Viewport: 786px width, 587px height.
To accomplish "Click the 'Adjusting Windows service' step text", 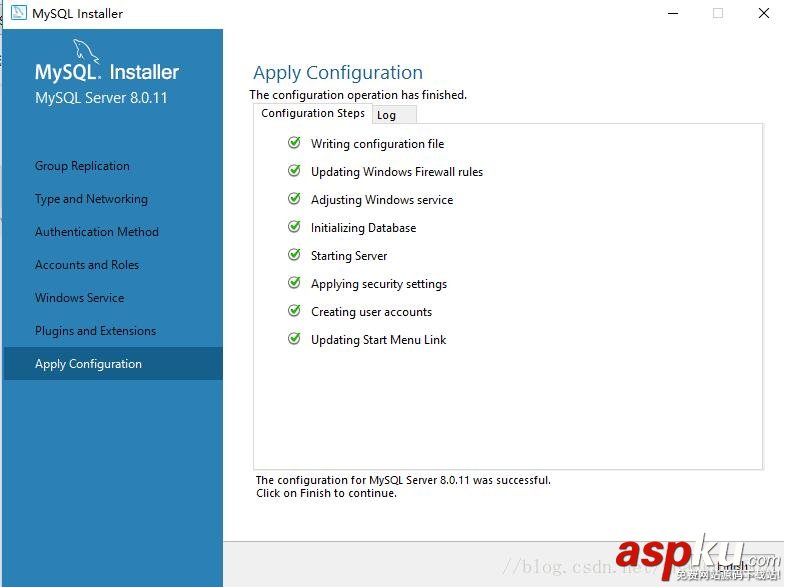I will tap(381, 200).
